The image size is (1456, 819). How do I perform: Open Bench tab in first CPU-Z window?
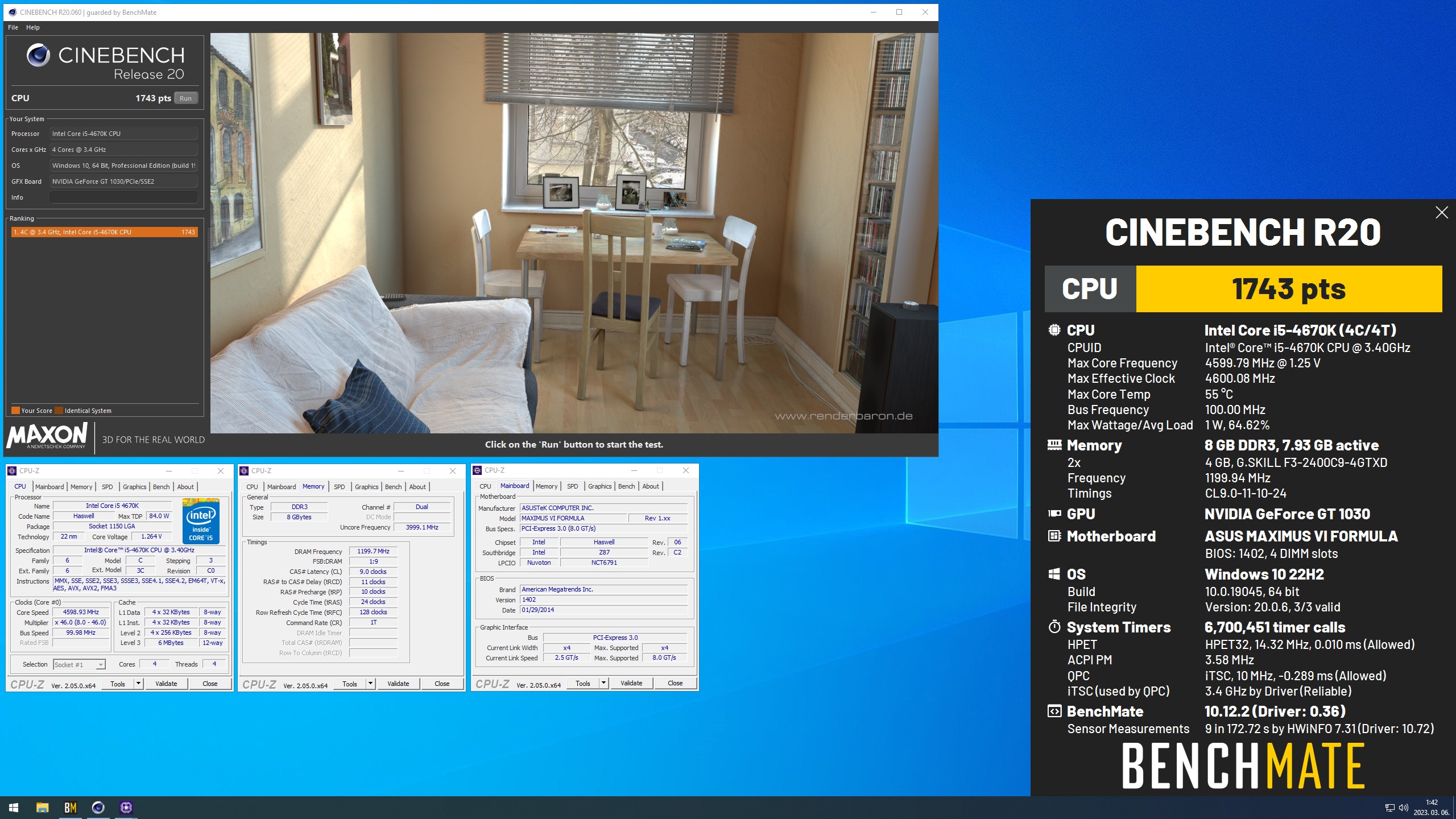pyautogui.click(x=162, y=487)
